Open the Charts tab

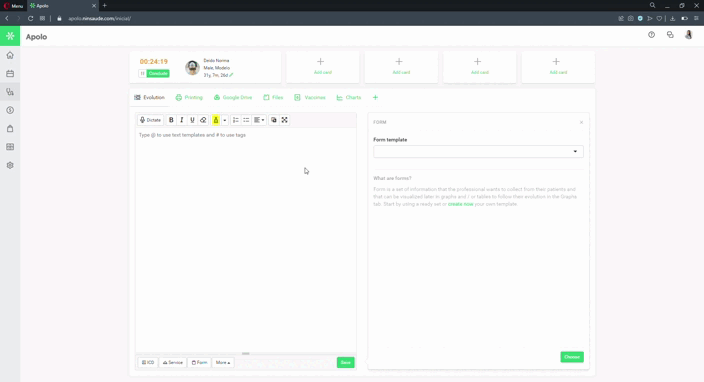349,97
